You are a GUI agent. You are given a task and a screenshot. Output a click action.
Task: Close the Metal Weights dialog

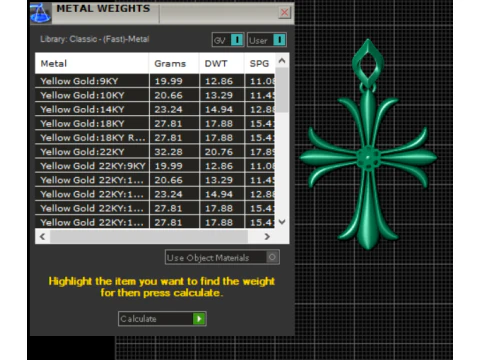pos(284,13)
